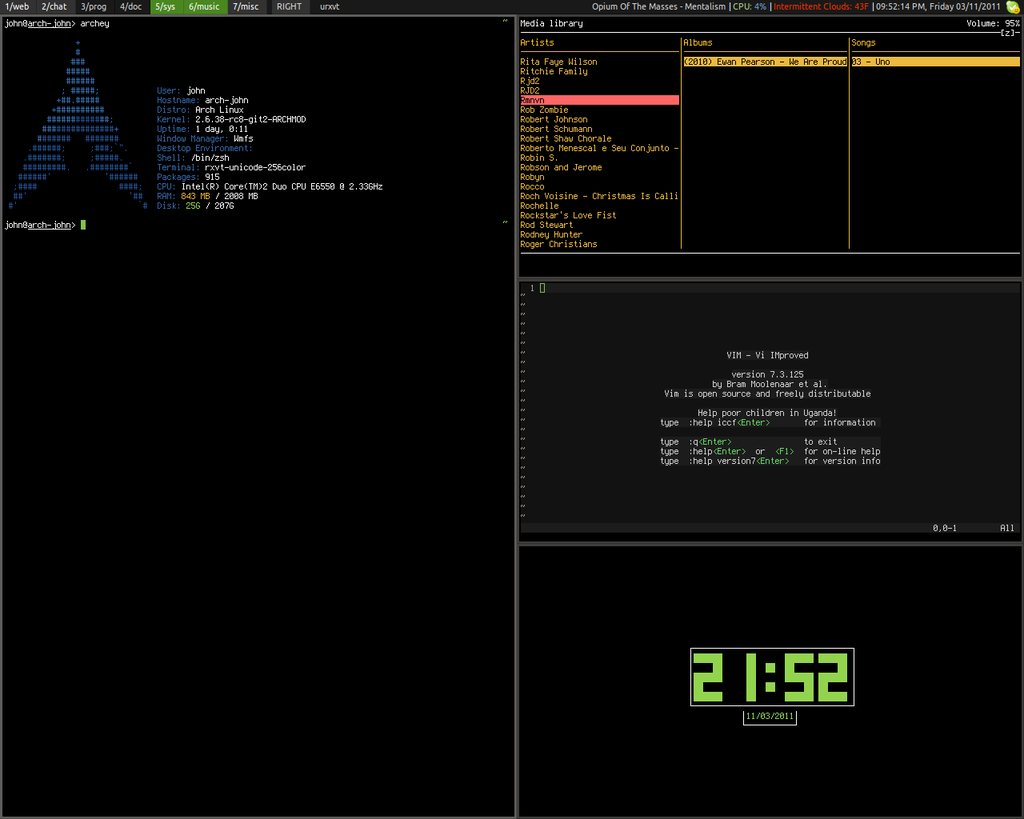The width and height of the screenshot is (1024, 819).
Task: Select artist Robyn
Action: coord(532,177)
